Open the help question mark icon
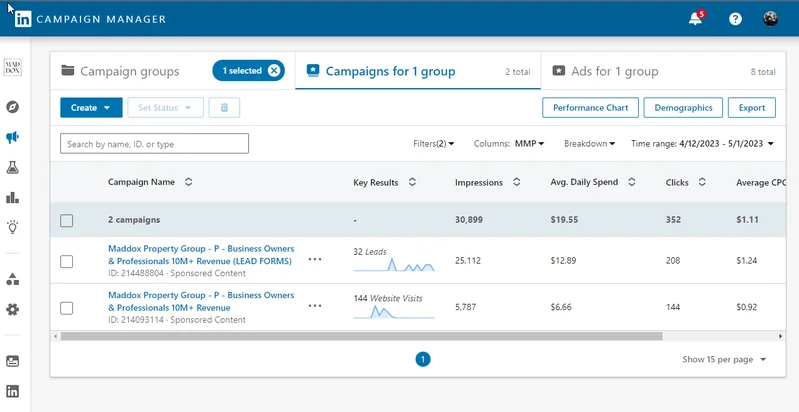This screenshot has height=412, width=799. [735, 19]
